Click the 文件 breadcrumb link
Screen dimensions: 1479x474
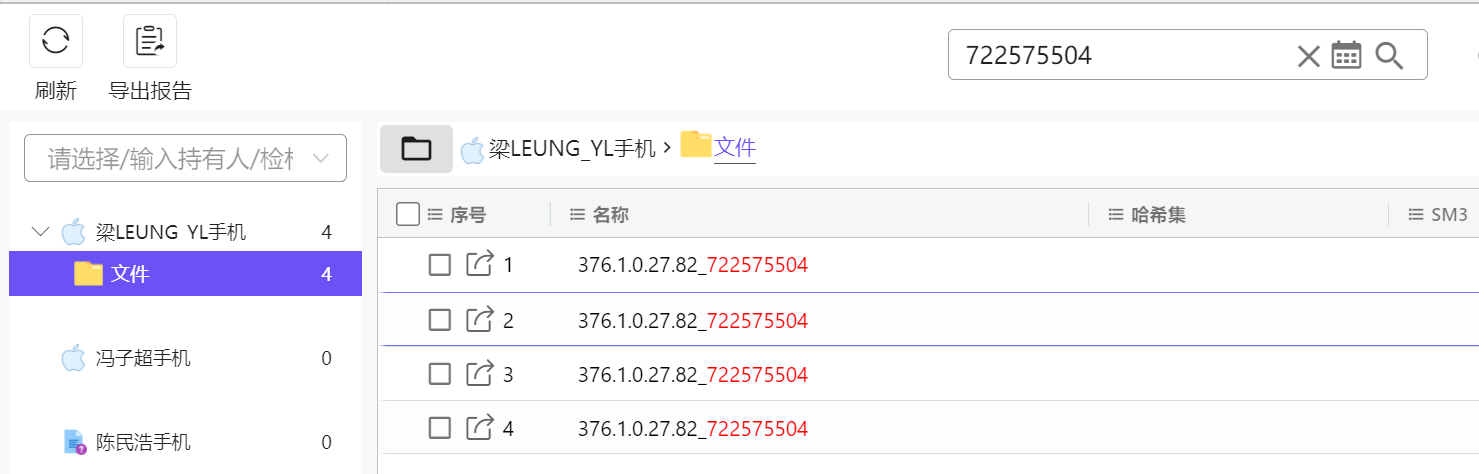tap(734, 148)
